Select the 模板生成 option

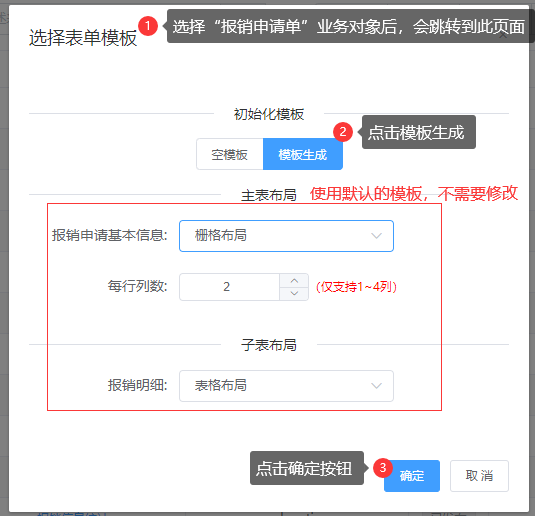[x=303, y=154]
